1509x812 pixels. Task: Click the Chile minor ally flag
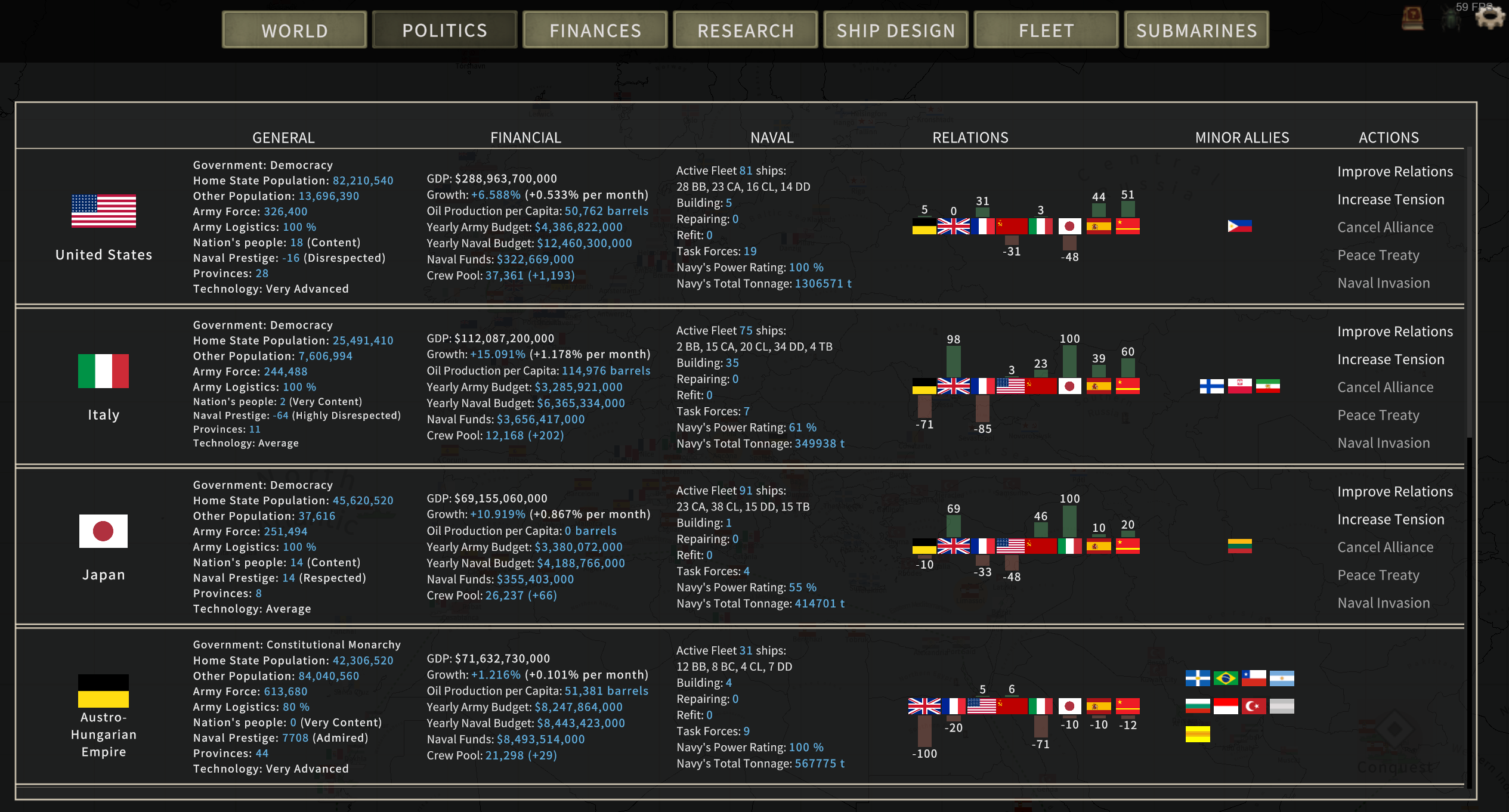(x=1254, y=678)
